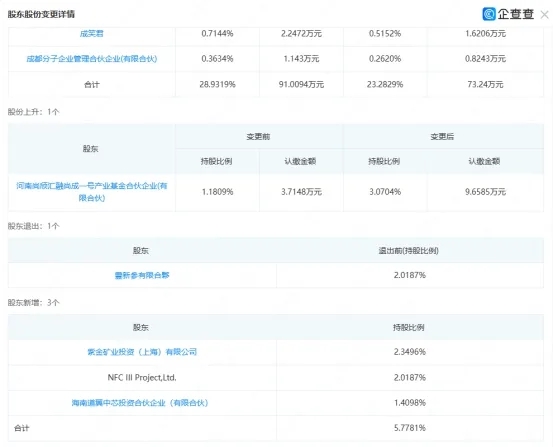This screenshot has height=447, width=554.
Task: Open the 紫金矿业投资(上海)有限公司 link
Action: point(142,352)
